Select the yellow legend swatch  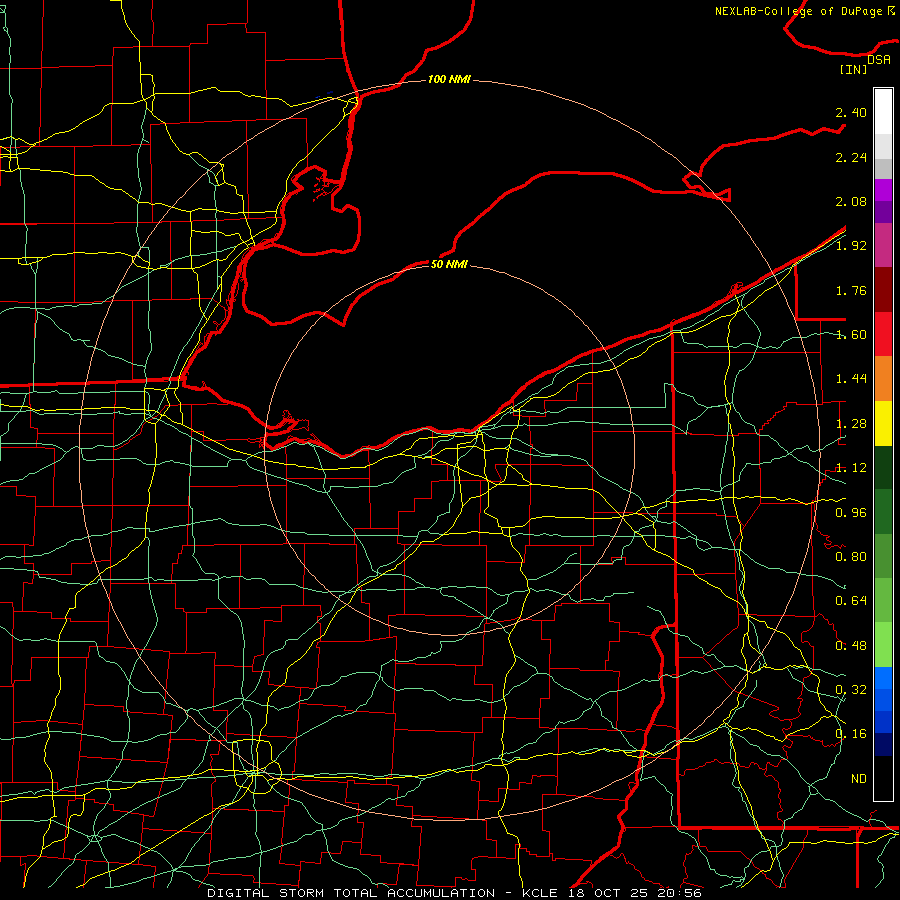click(883, 423)
